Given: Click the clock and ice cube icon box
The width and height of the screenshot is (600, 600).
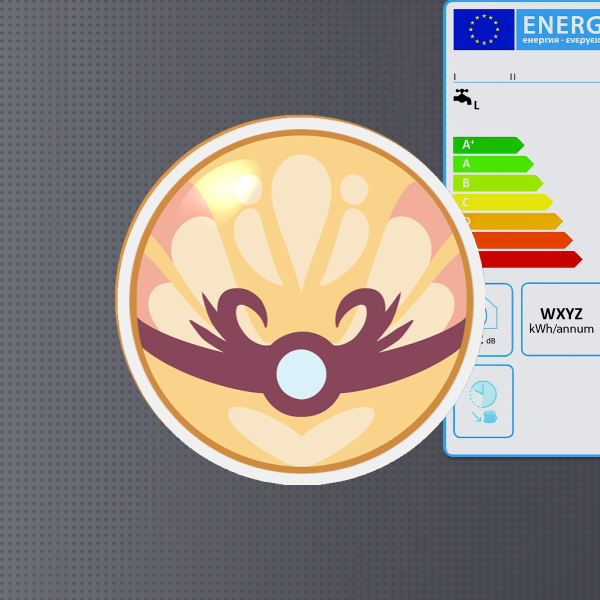Looking at the screenshot, I should pos(484,401).
